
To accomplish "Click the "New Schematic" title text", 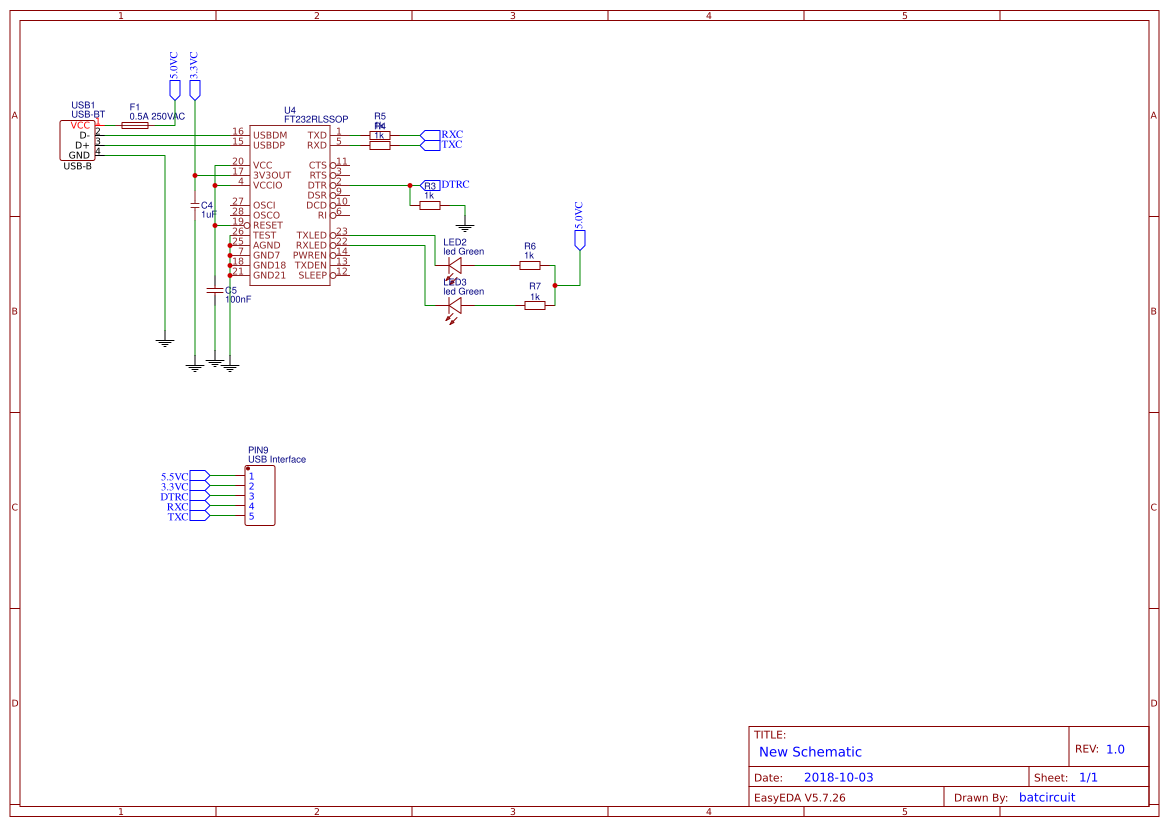I will pos(810,752).
